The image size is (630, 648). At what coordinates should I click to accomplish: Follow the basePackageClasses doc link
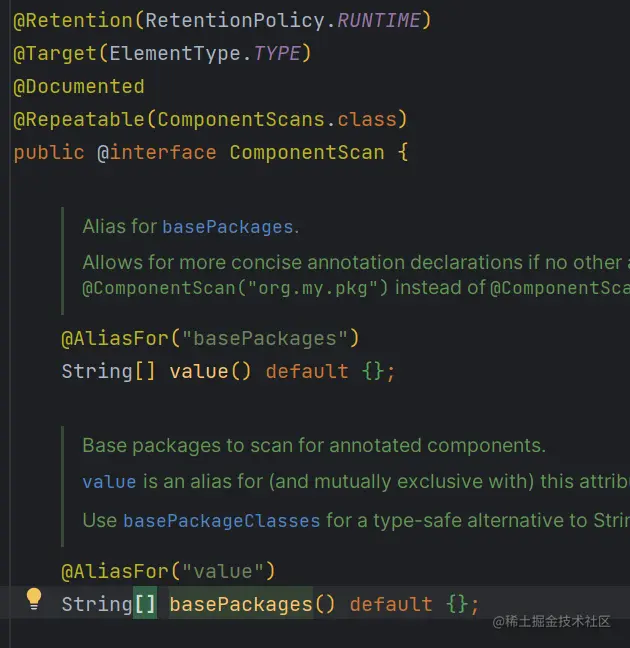click(x=222, y=521)
